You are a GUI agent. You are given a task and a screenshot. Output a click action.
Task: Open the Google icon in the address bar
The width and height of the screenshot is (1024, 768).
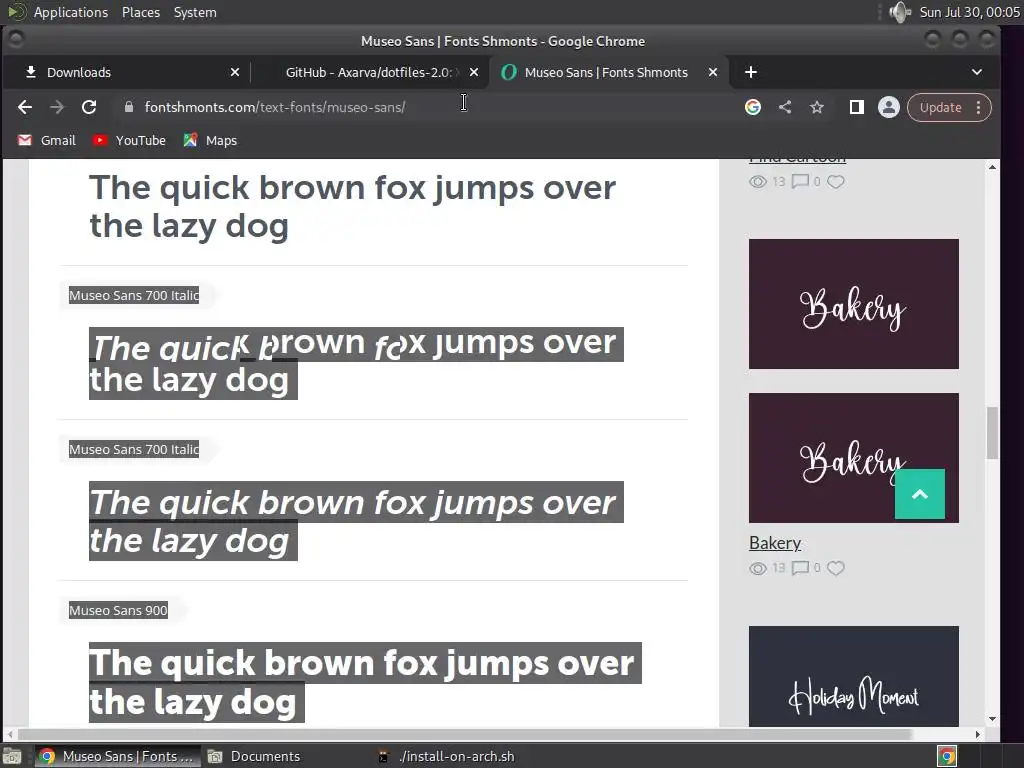pos(753,107)
